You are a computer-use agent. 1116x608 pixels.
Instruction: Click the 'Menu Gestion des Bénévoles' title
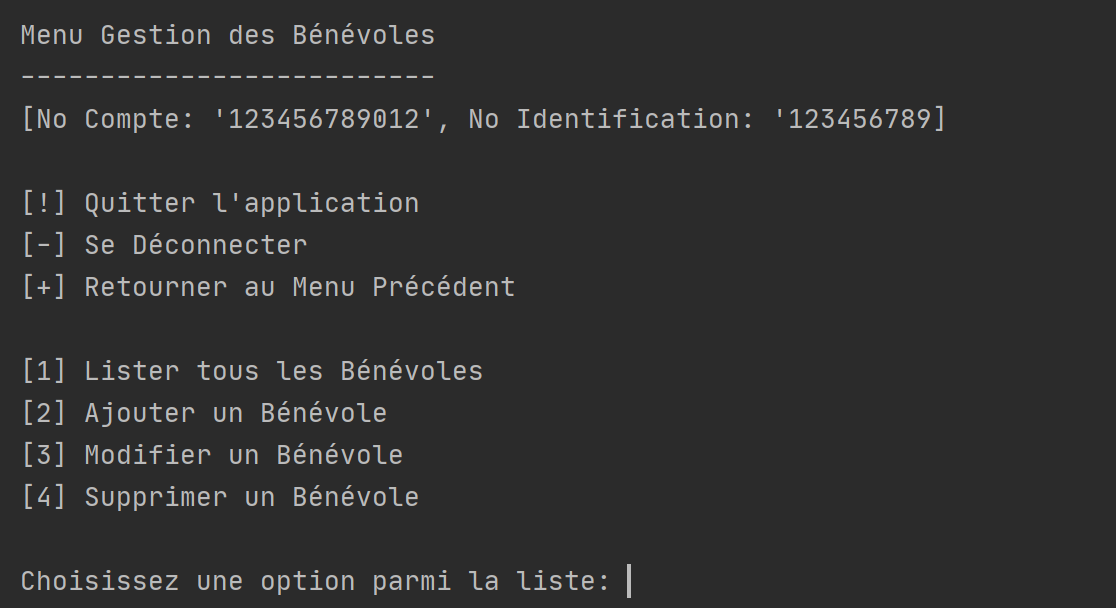point(228,35)
